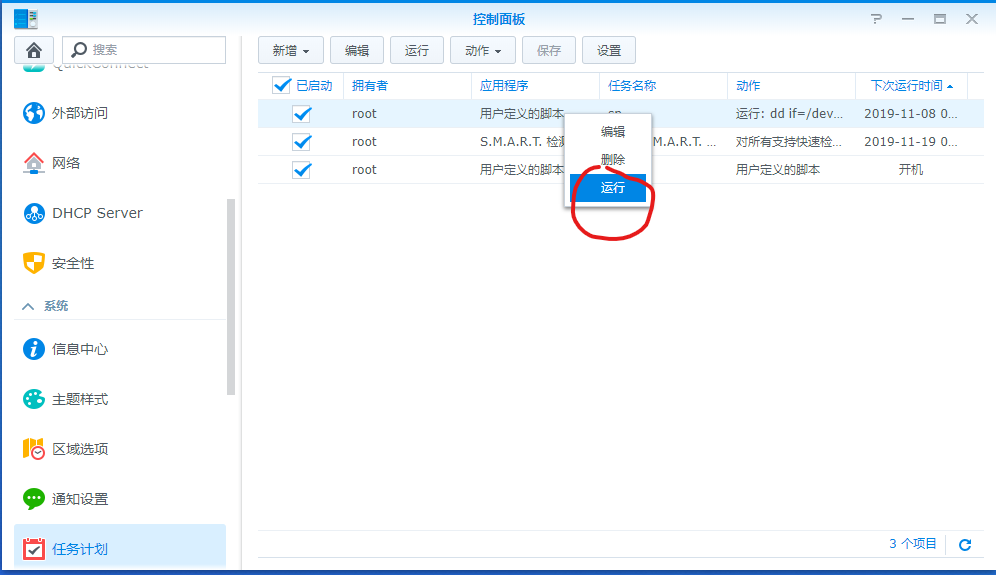Click the 运行 (Run) toolbar button
This screenshot has width=996, height=575.
tap(417, 50)
